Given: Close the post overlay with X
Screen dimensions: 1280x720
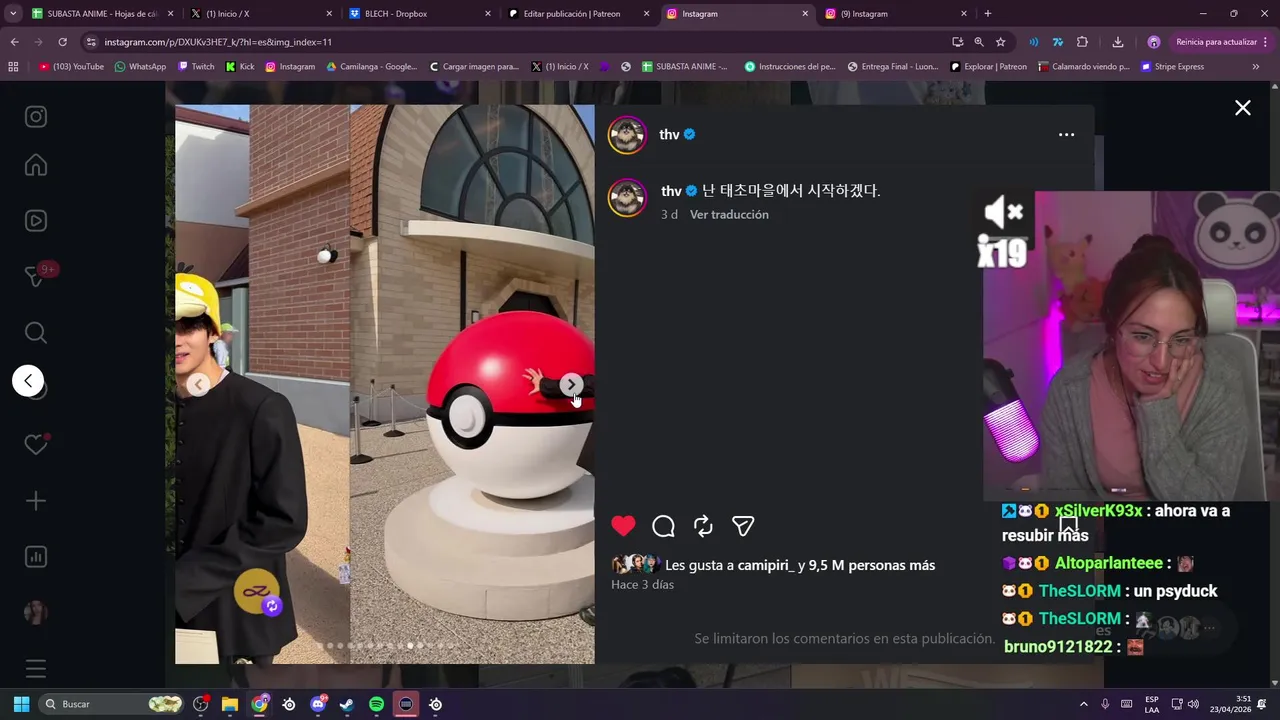Looking at the screenshot, I should point(1243,108).
